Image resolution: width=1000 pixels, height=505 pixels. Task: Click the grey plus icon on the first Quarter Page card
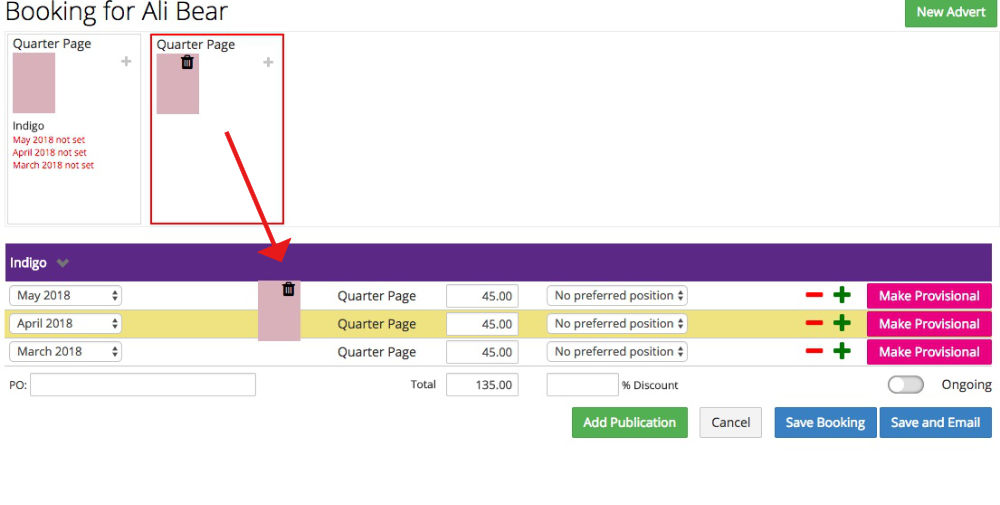(126, 61)
